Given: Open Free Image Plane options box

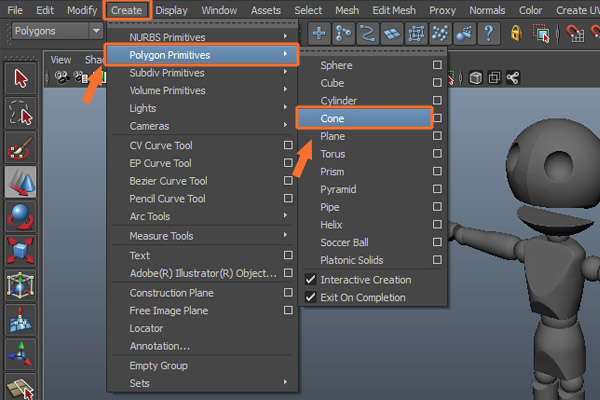Looking at the screenshot, I should [x=288, y=310].
